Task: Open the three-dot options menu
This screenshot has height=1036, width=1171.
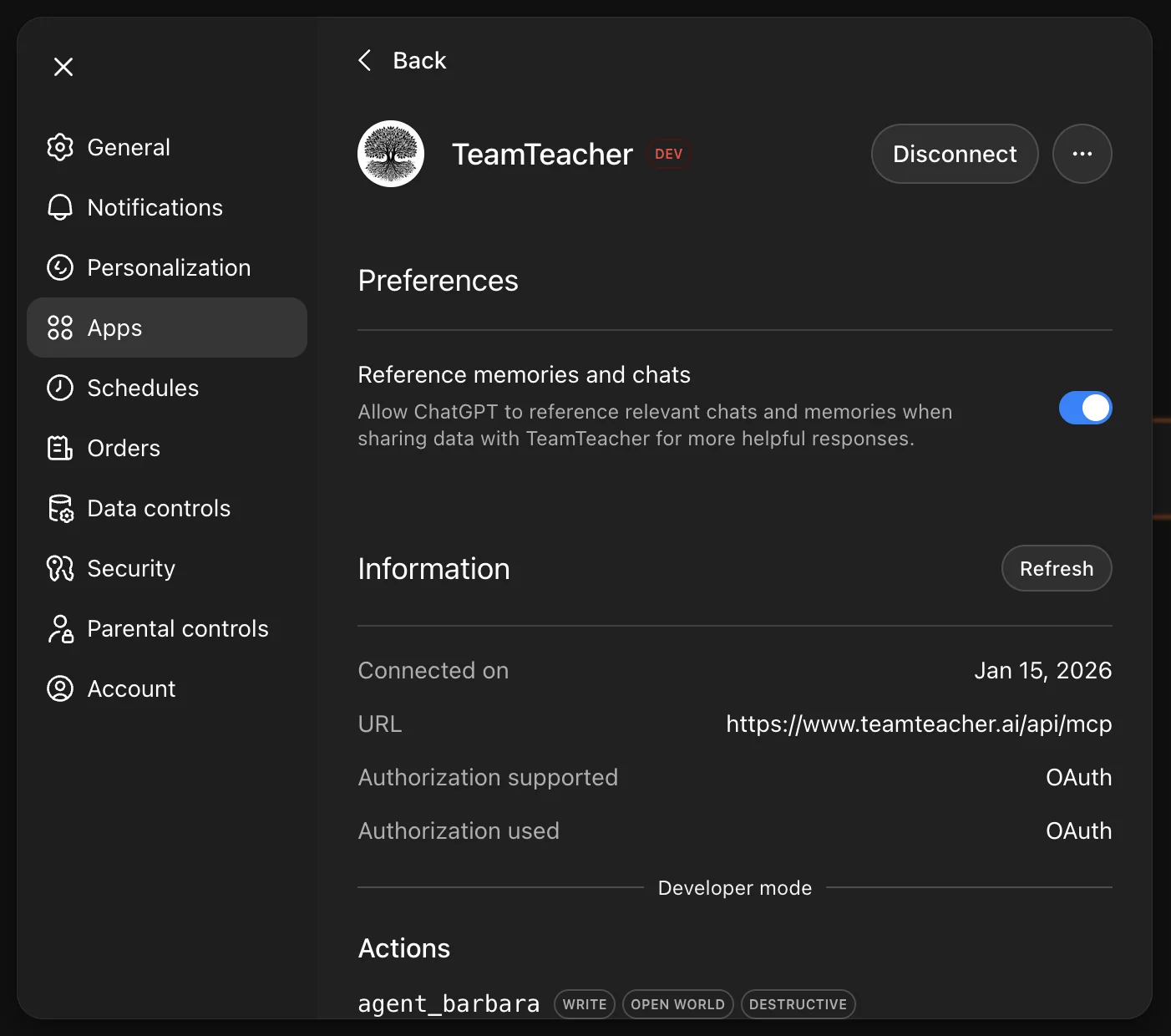Action: point(1082,154)
